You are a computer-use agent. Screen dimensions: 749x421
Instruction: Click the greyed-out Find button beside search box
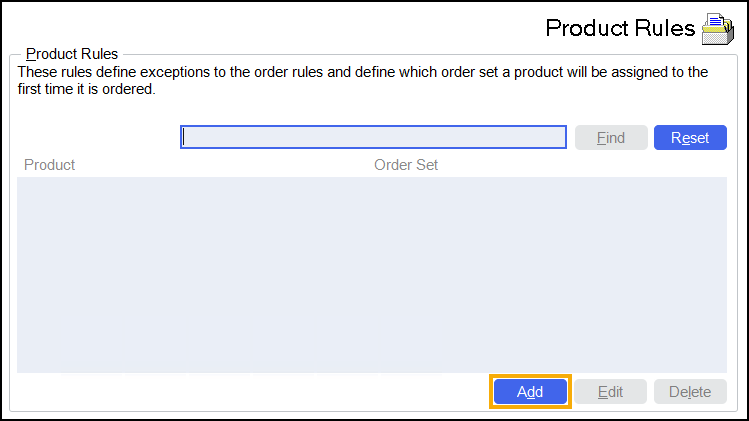pyautogui.click(x=610, y=137)
